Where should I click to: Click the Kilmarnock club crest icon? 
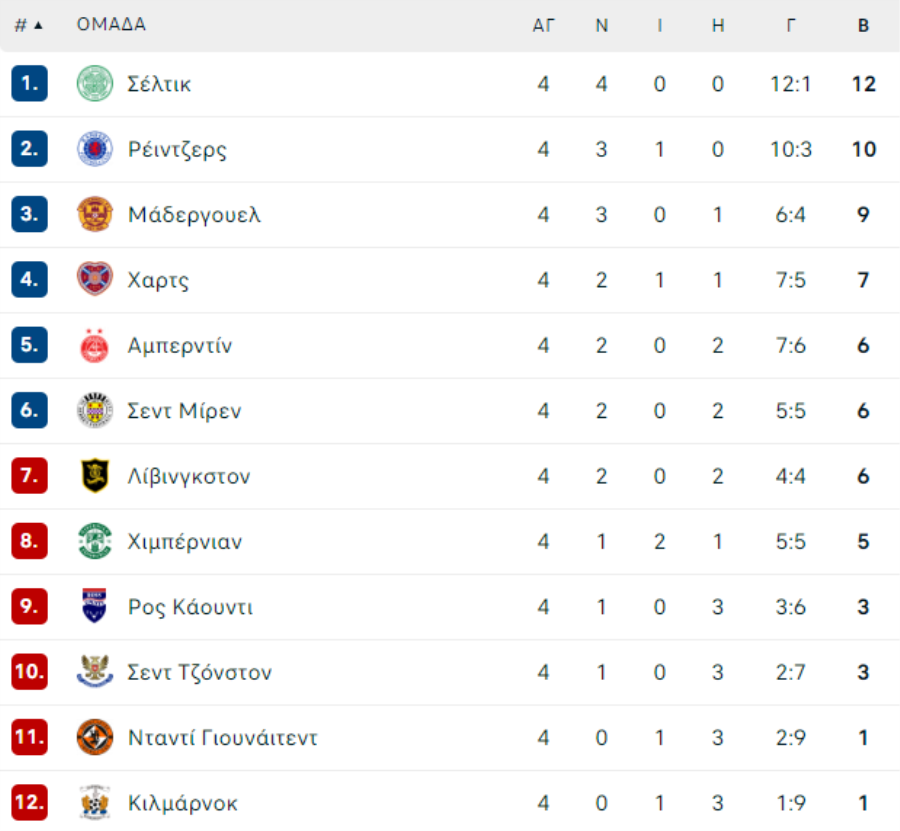[95, 802]
